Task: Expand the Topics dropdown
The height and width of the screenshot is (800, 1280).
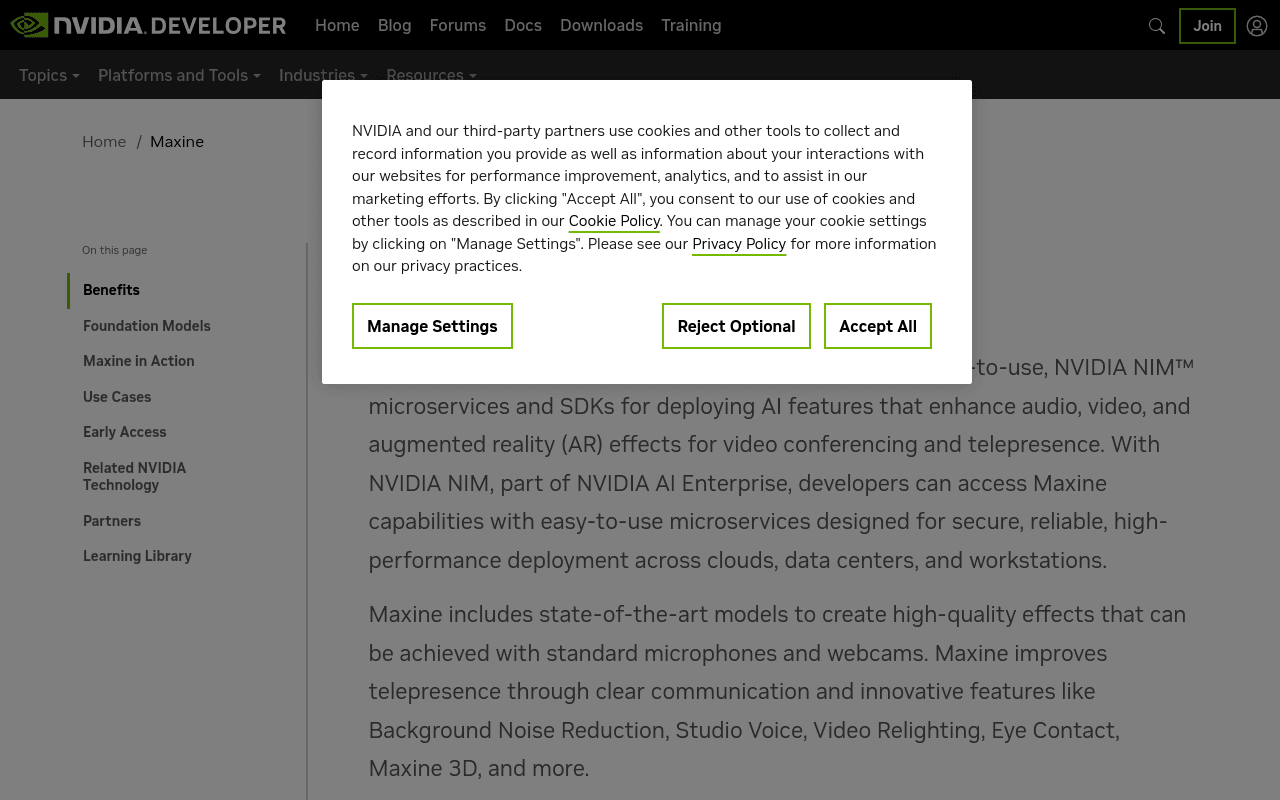Action: [x=49, y=75]
